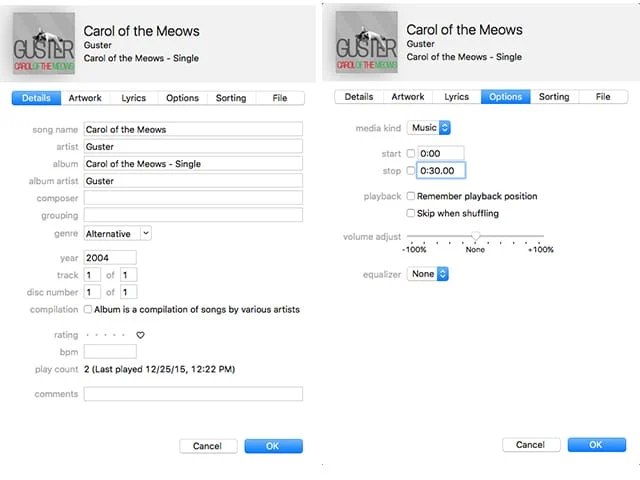This screenshot has width=640, height=480.
Task: Check Remember playback position
Action: pyautogui.click(x=411, y=196)
